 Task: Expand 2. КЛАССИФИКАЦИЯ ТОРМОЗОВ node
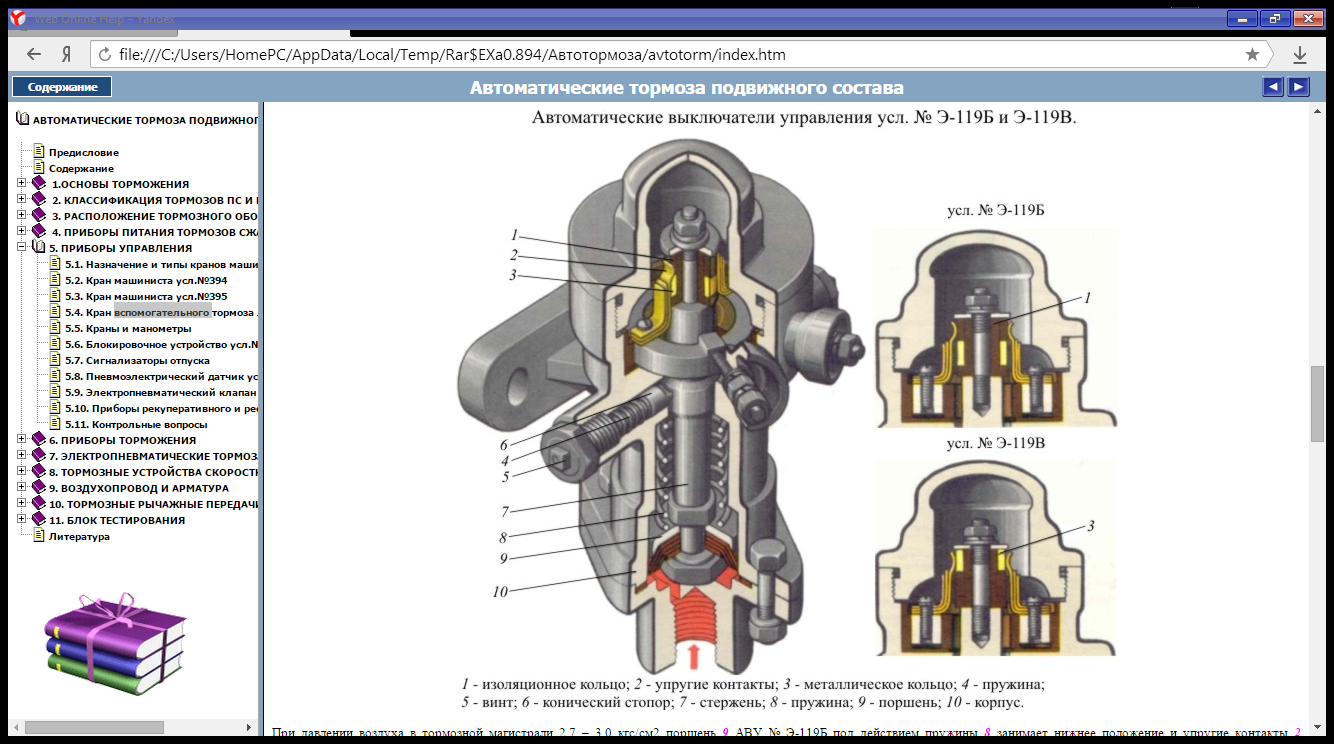pyautogui.click(x=22, y=200)
